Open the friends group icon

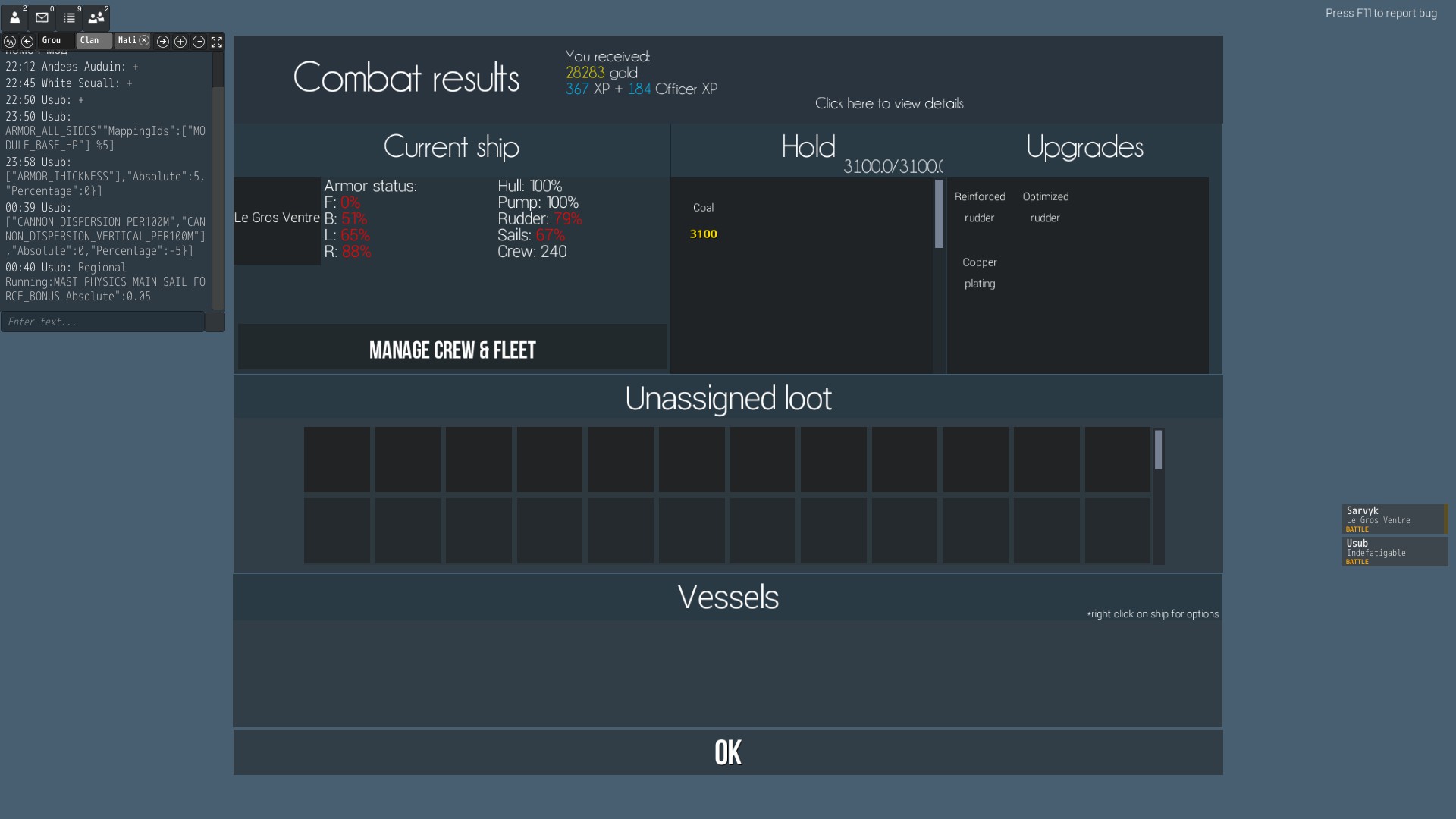pos(96,17)
